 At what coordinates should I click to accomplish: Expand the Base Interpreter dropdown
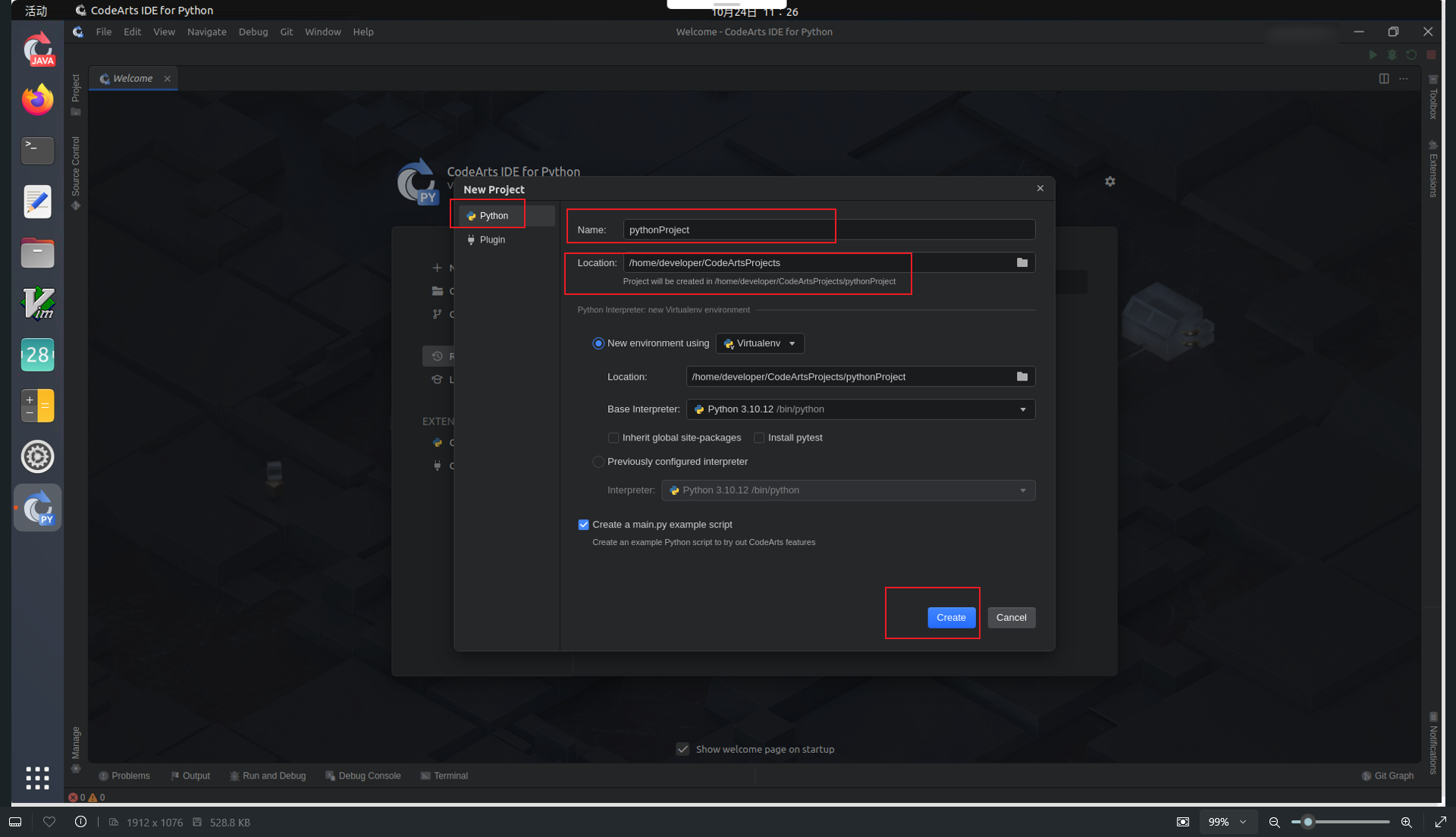[x=1022, y=409]
